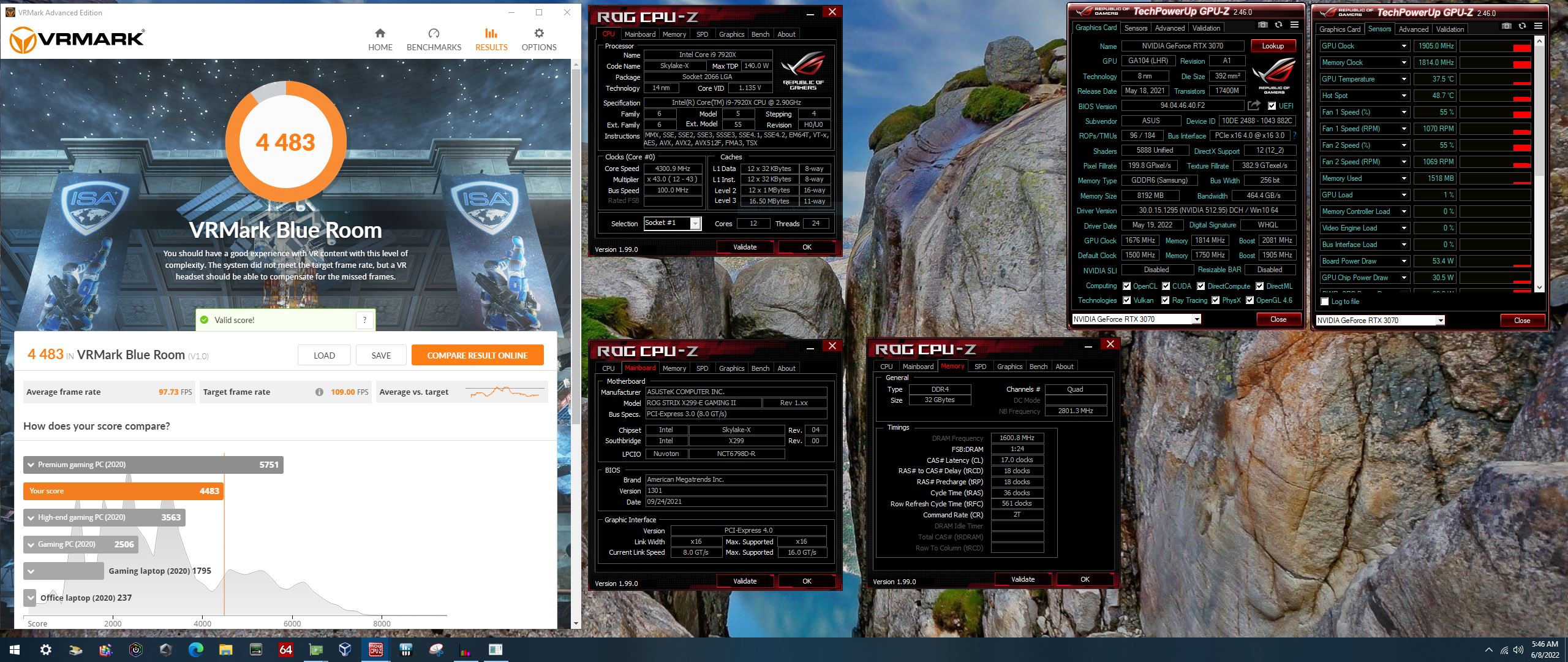Open the hamburger menu in the GPU-Z Graphics Card window
The image size is (1568, 662).
pyautogui.click(x=1294, y=25)
